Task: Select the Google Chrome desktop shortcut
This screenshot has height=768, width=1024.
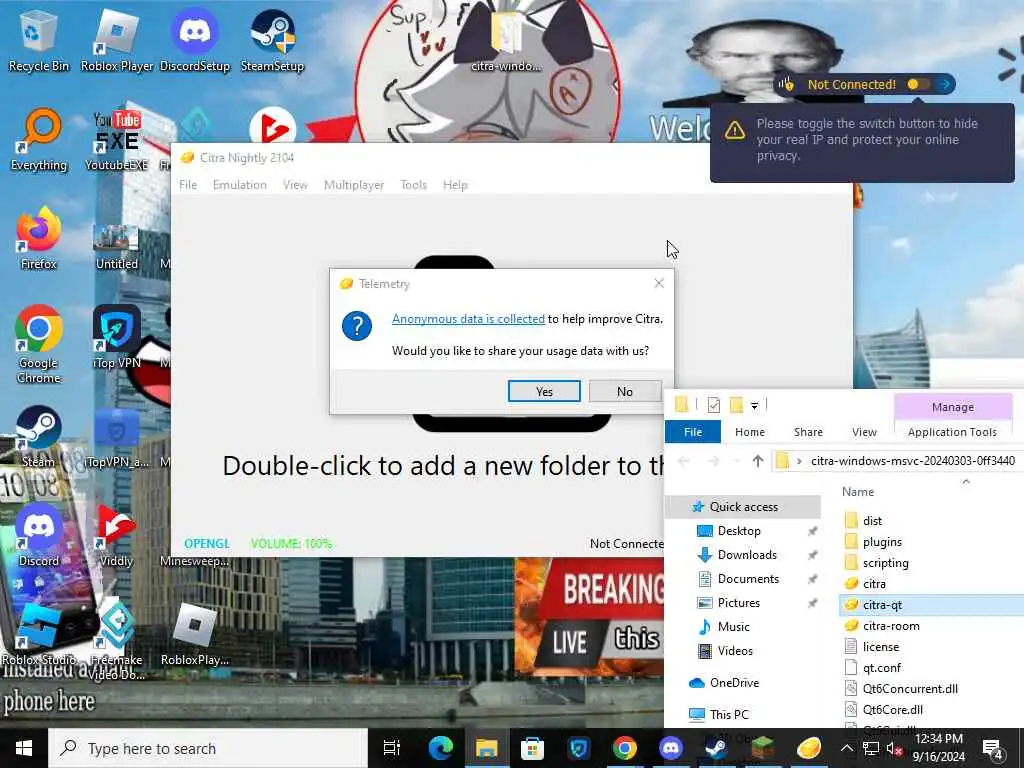Action: pos(39,344)
